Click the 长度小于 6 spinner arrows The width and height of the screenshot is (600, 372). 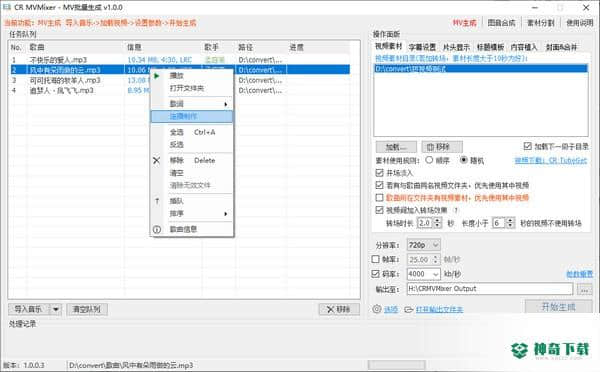pyautogui.click(x=510, y=223)
